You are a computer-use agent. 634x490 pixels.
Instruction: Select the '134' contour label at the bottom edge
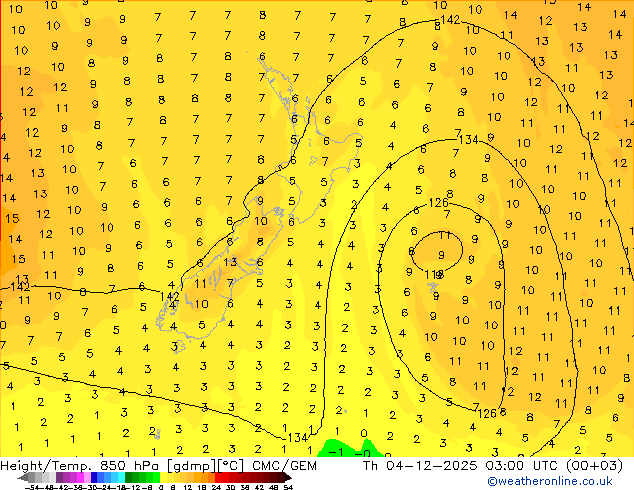[298, 437]
